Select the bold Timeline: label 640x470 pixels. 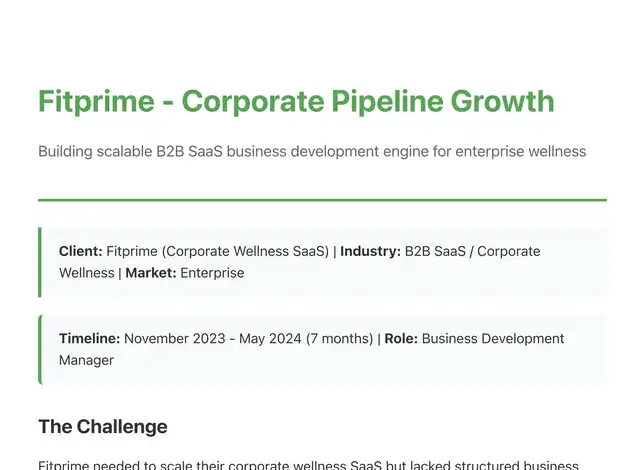click(90, 339)
